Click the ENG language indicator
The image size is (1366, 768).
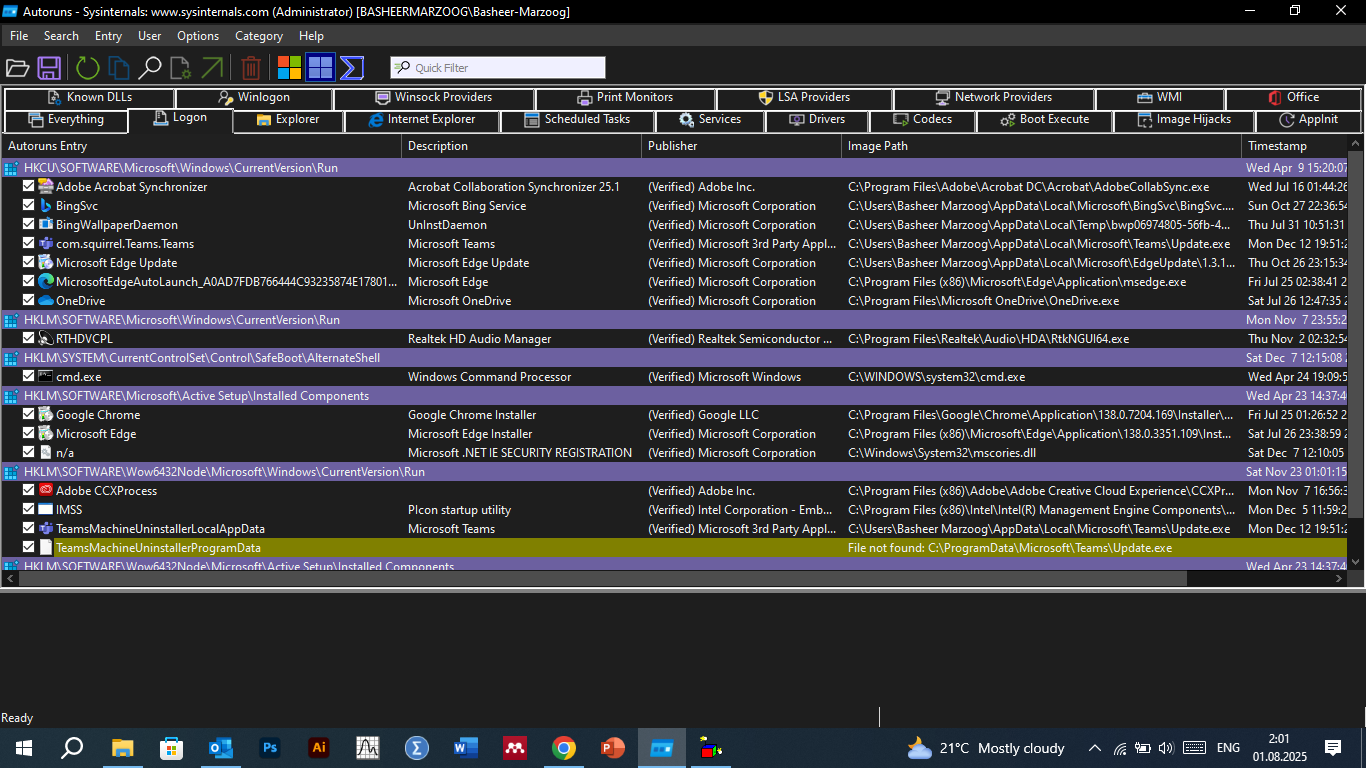click(x=1228, y=748)
